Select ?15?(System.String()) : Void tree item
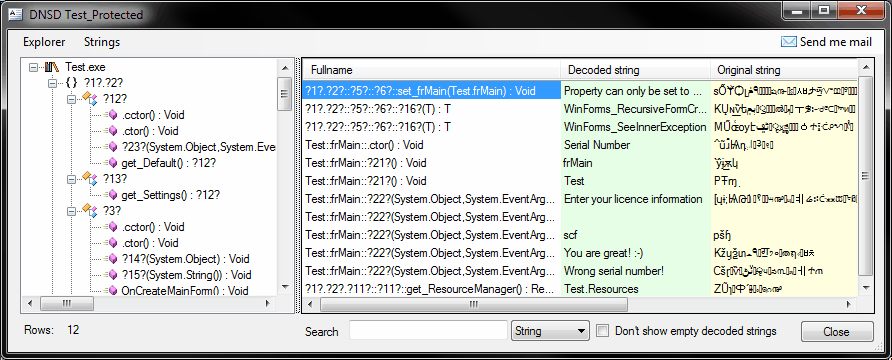This screenshot has width=892, height=360. point(186,275)
